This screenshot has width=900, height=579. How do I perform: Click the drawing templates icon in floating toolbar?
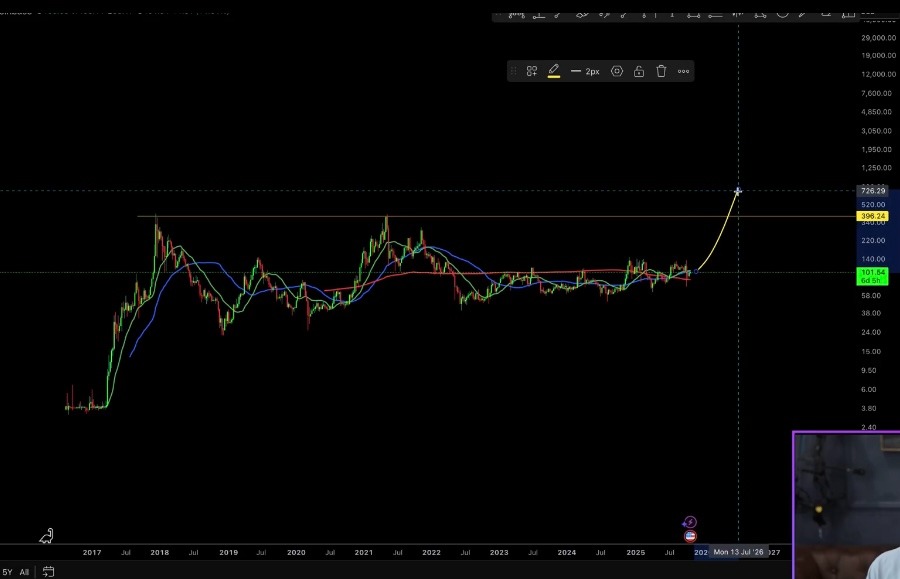point(532,71)
